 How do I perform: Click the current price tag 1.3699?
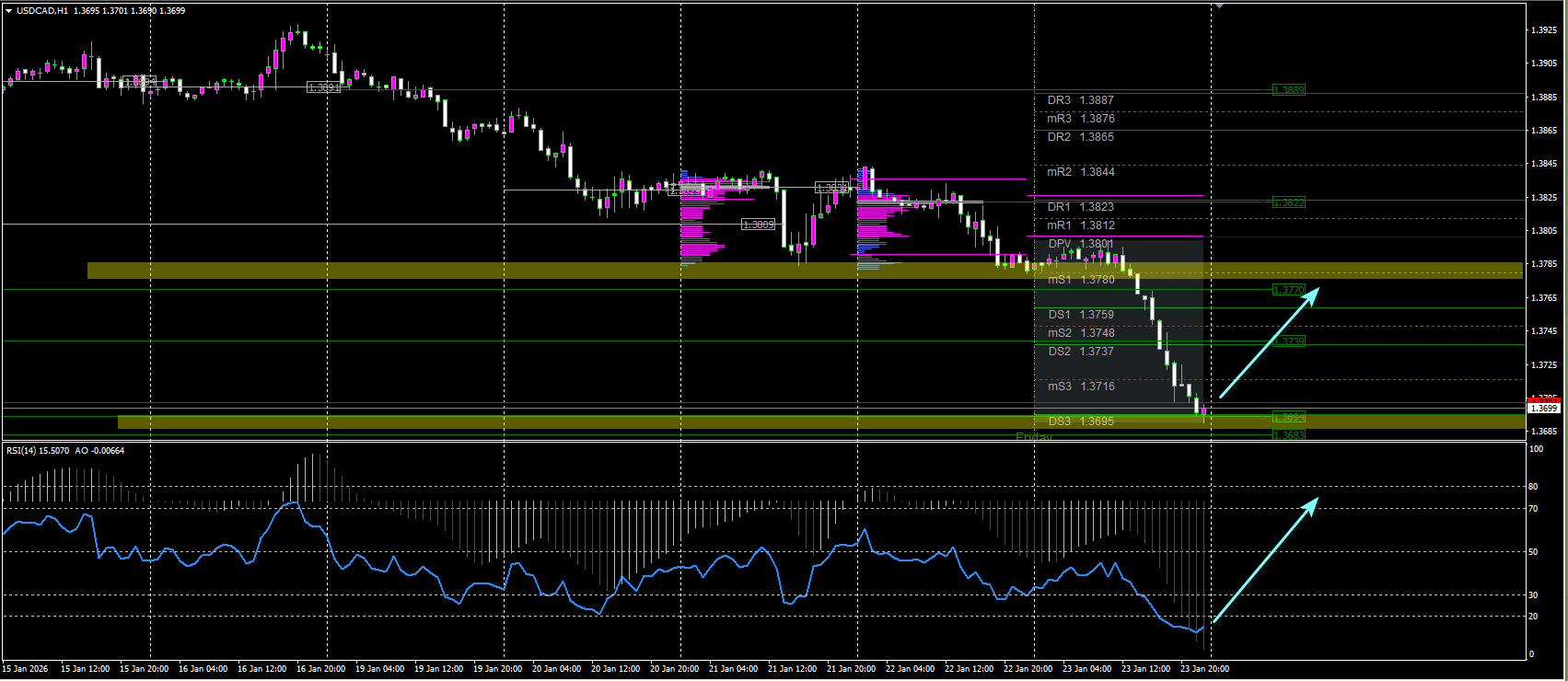click(1544, 408)
